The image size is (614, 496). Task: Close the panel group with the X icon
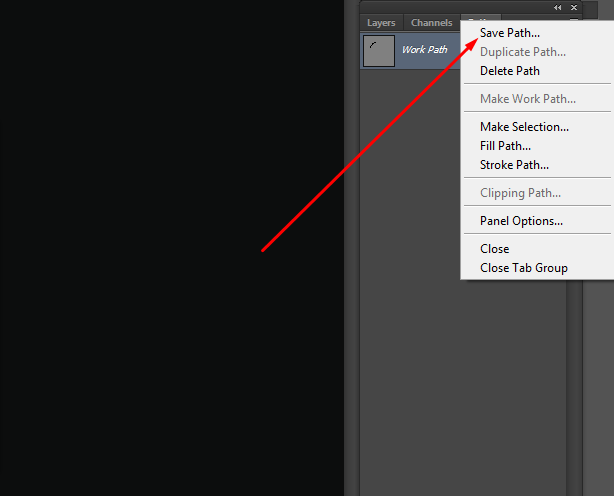coord(573,7)
